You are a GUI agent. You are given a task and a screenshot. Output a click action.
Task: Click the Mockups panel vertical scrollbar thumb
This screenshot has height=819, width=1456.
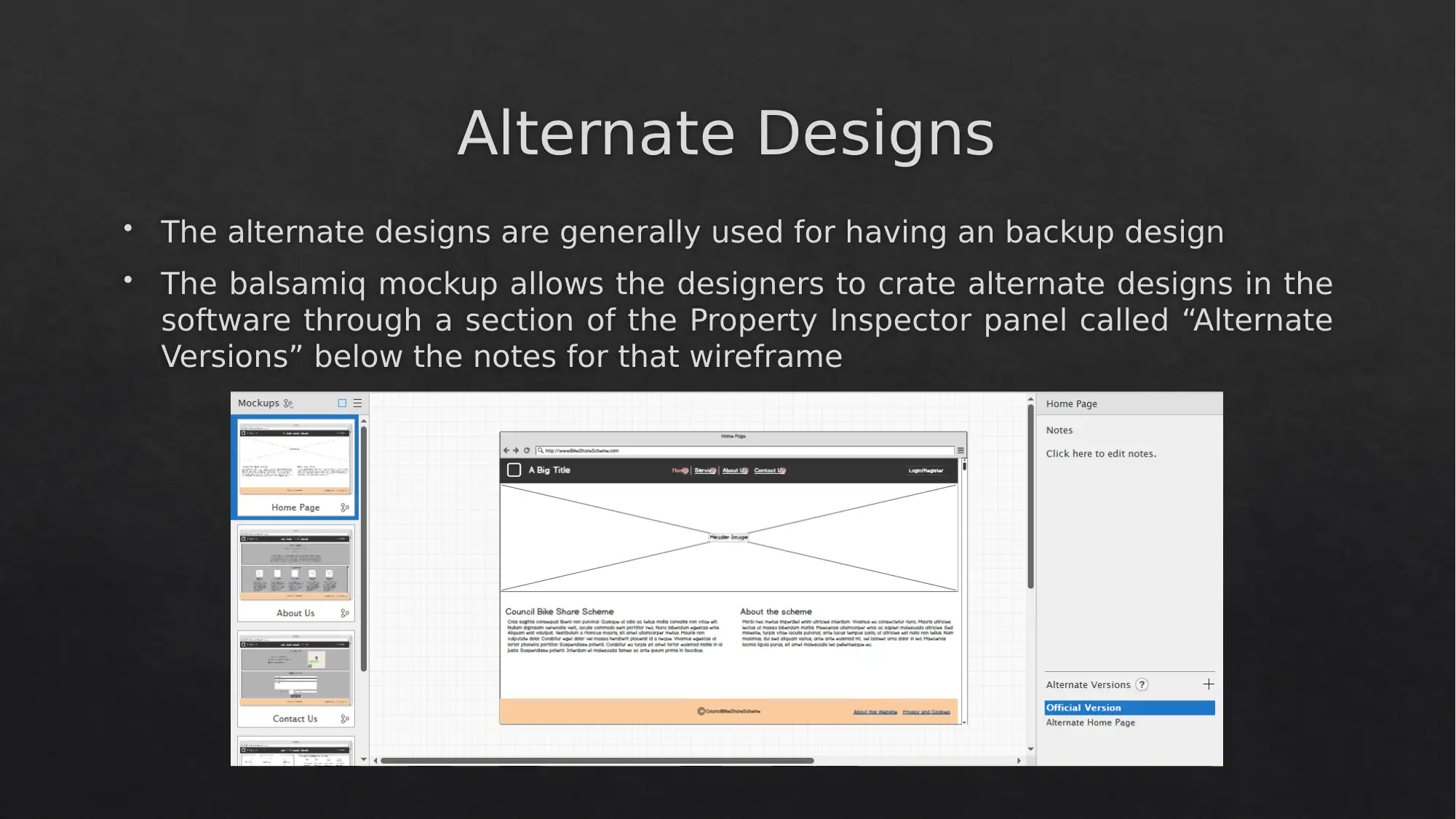(364, 550)
